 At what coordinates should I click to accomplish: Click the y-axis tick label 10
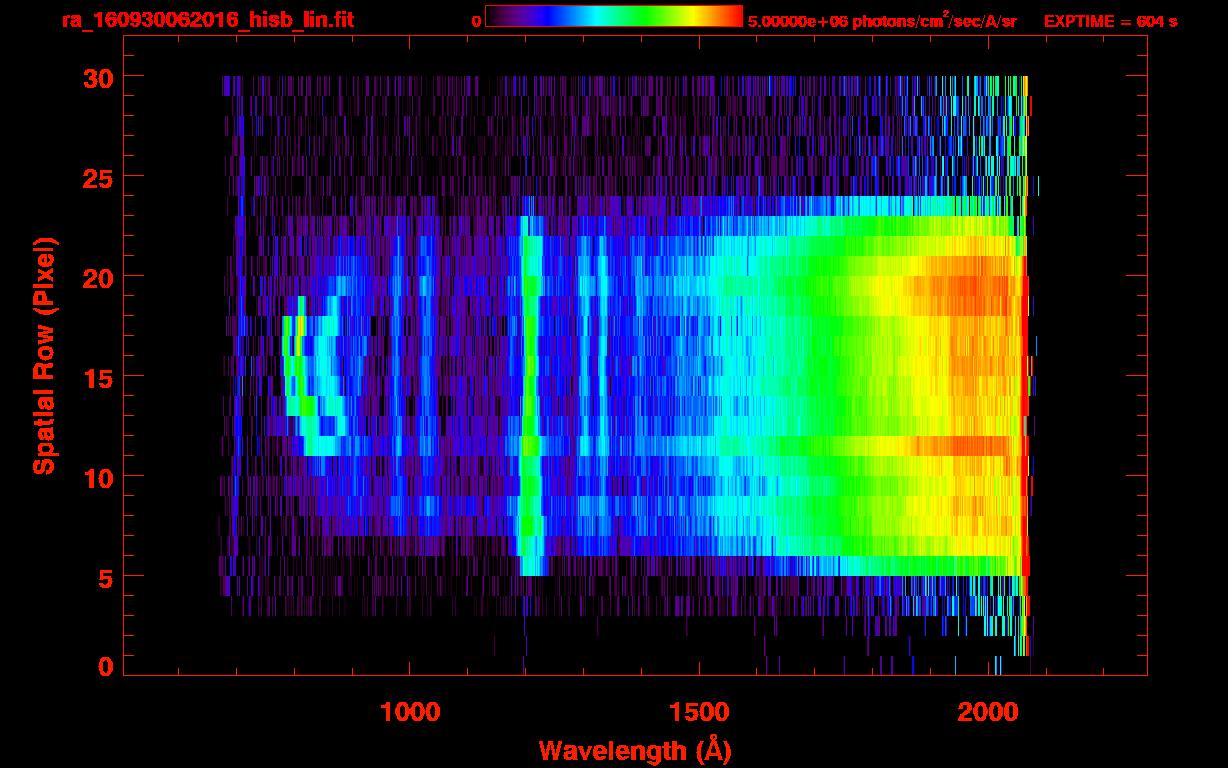[x=96, y=477]
